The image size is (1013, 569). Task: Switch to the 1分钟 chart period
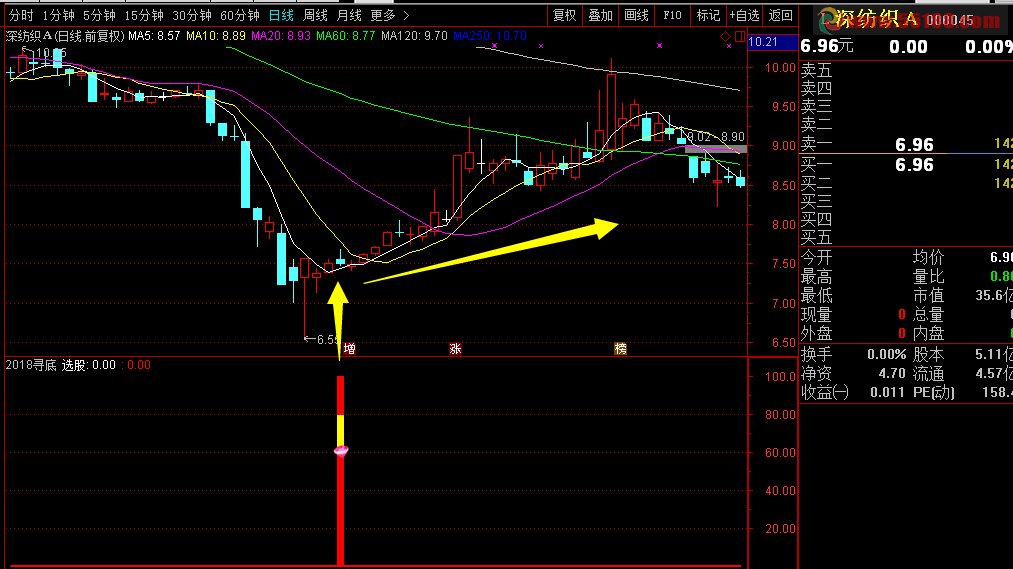pos(58,15)
